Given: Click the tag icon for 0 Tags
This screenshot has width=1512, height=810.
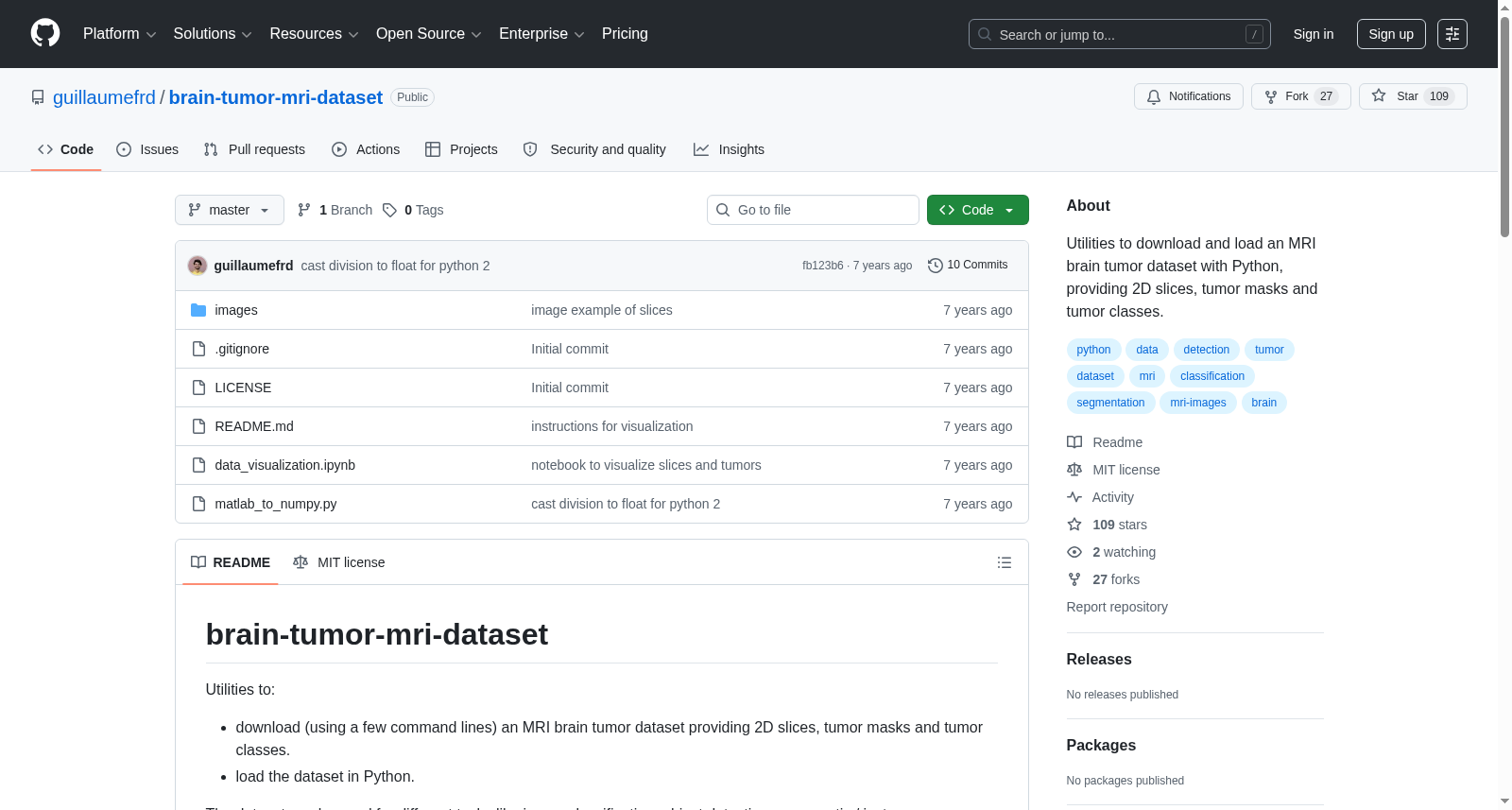Looking at the screenshot, I should point(389,210).
